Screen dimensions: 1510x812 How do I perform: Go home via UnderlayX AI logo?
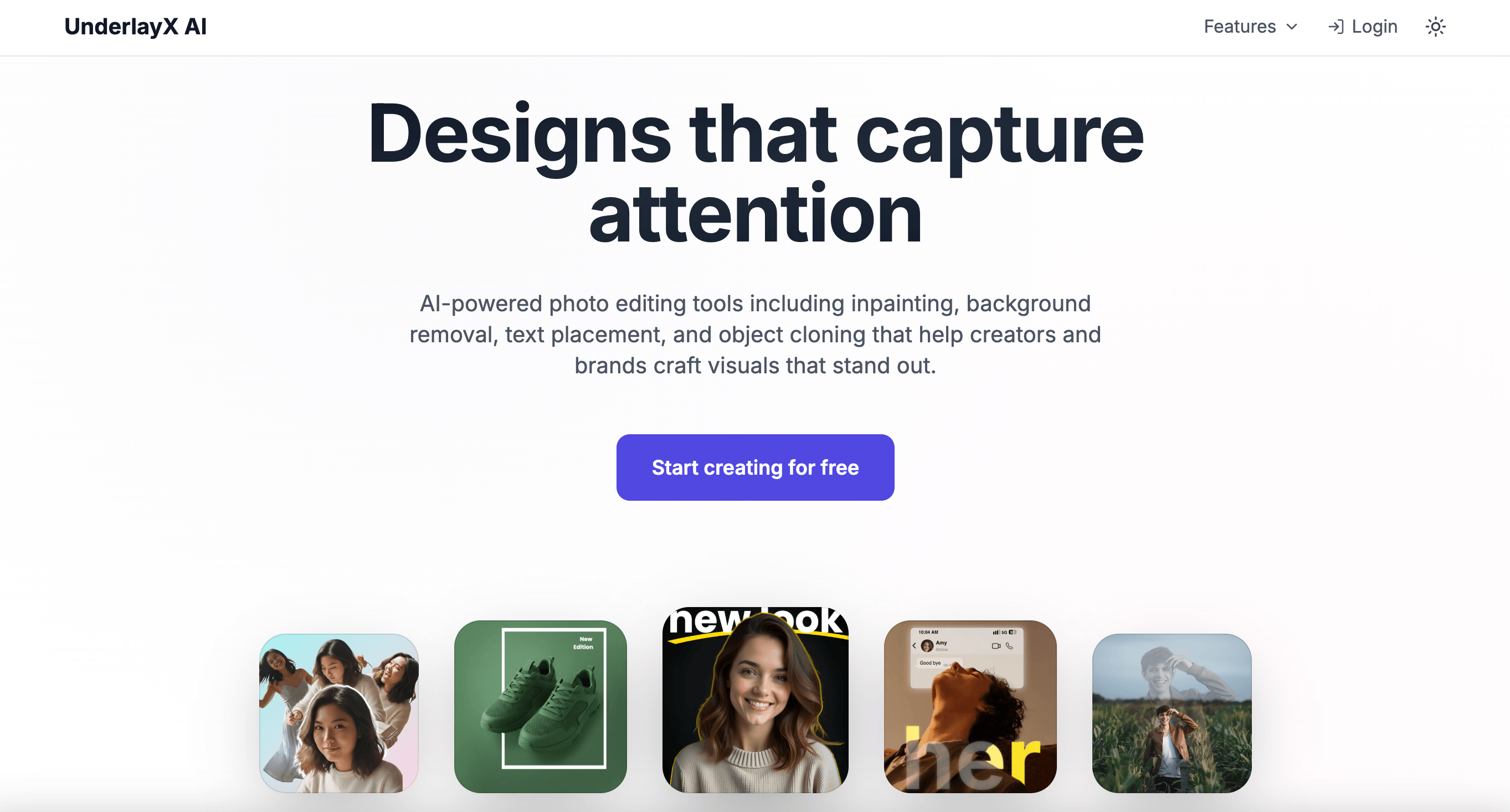pyautogui.click(x=135, y=27)
